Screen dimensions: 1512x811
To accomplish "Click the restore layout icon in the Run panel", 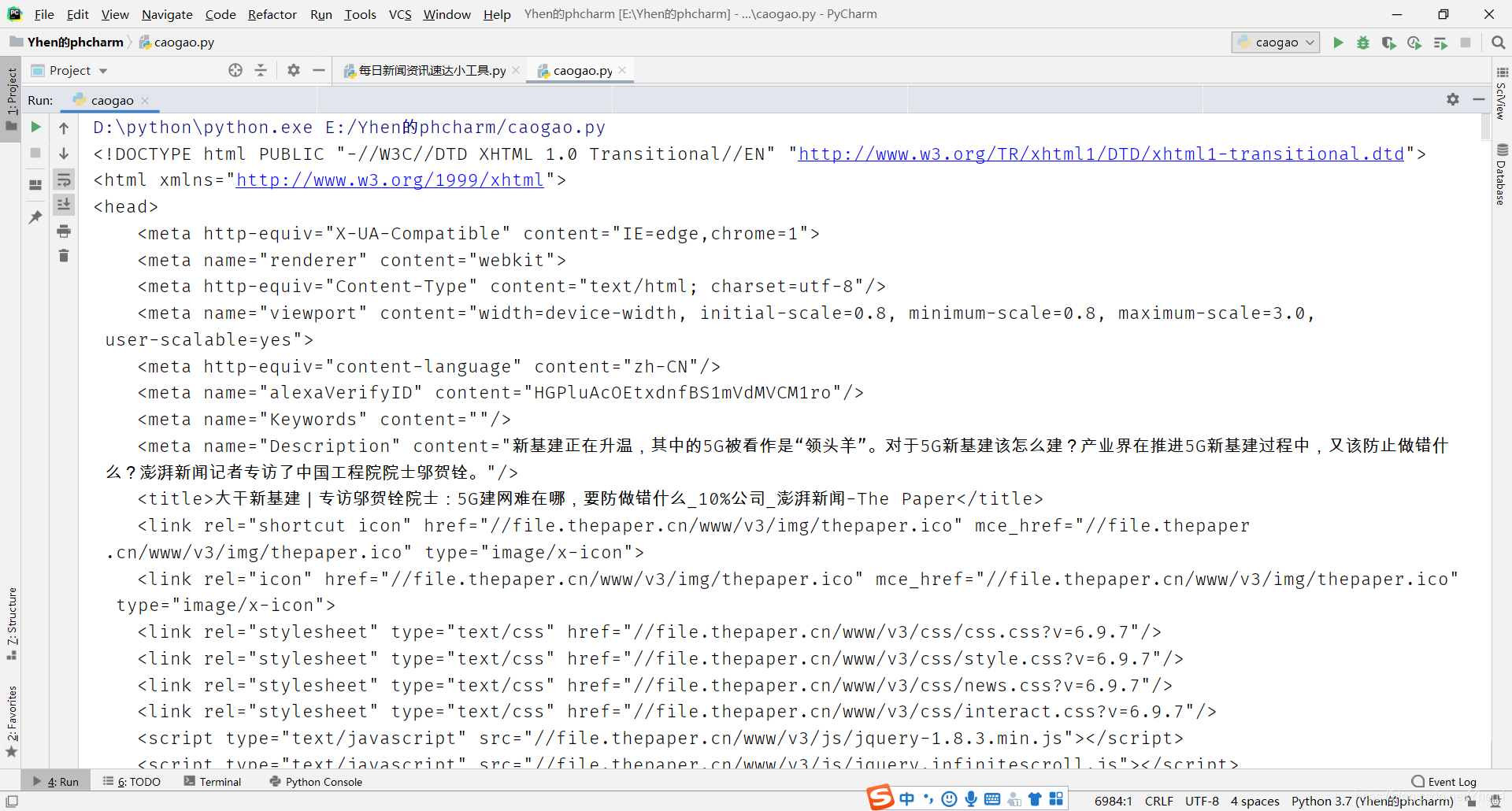I will click(x=35, y=185).
